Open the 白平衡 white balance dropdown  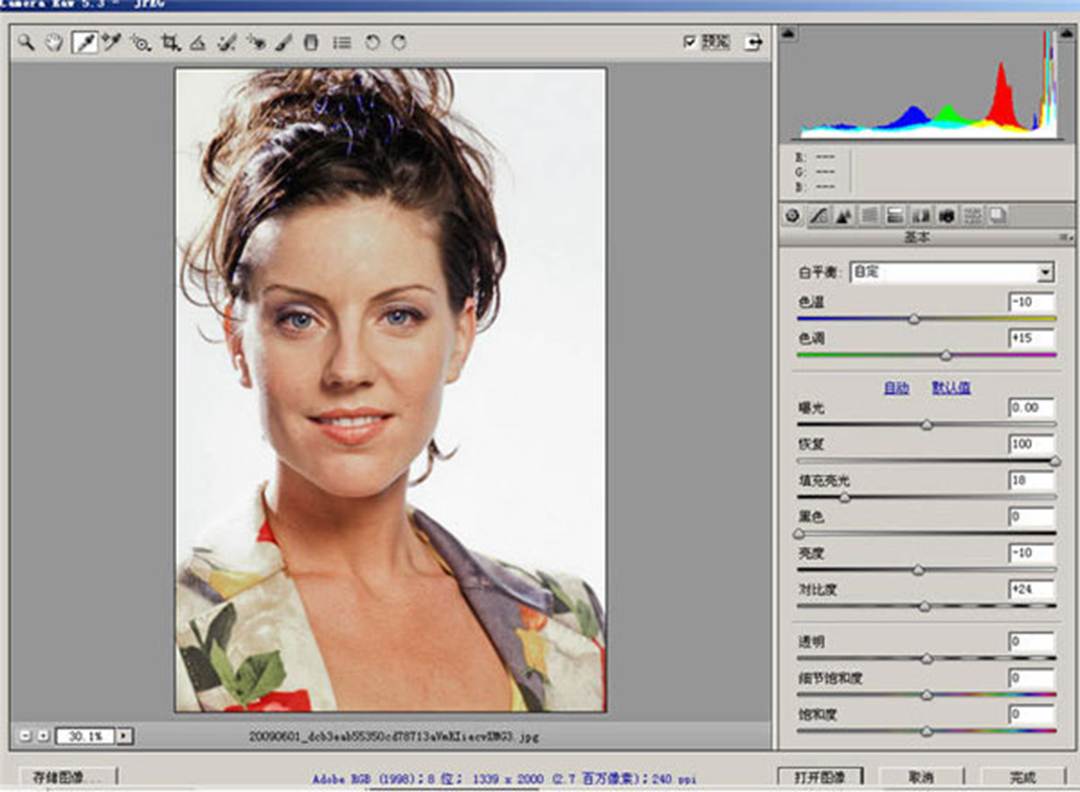[x=1045, y=272]
